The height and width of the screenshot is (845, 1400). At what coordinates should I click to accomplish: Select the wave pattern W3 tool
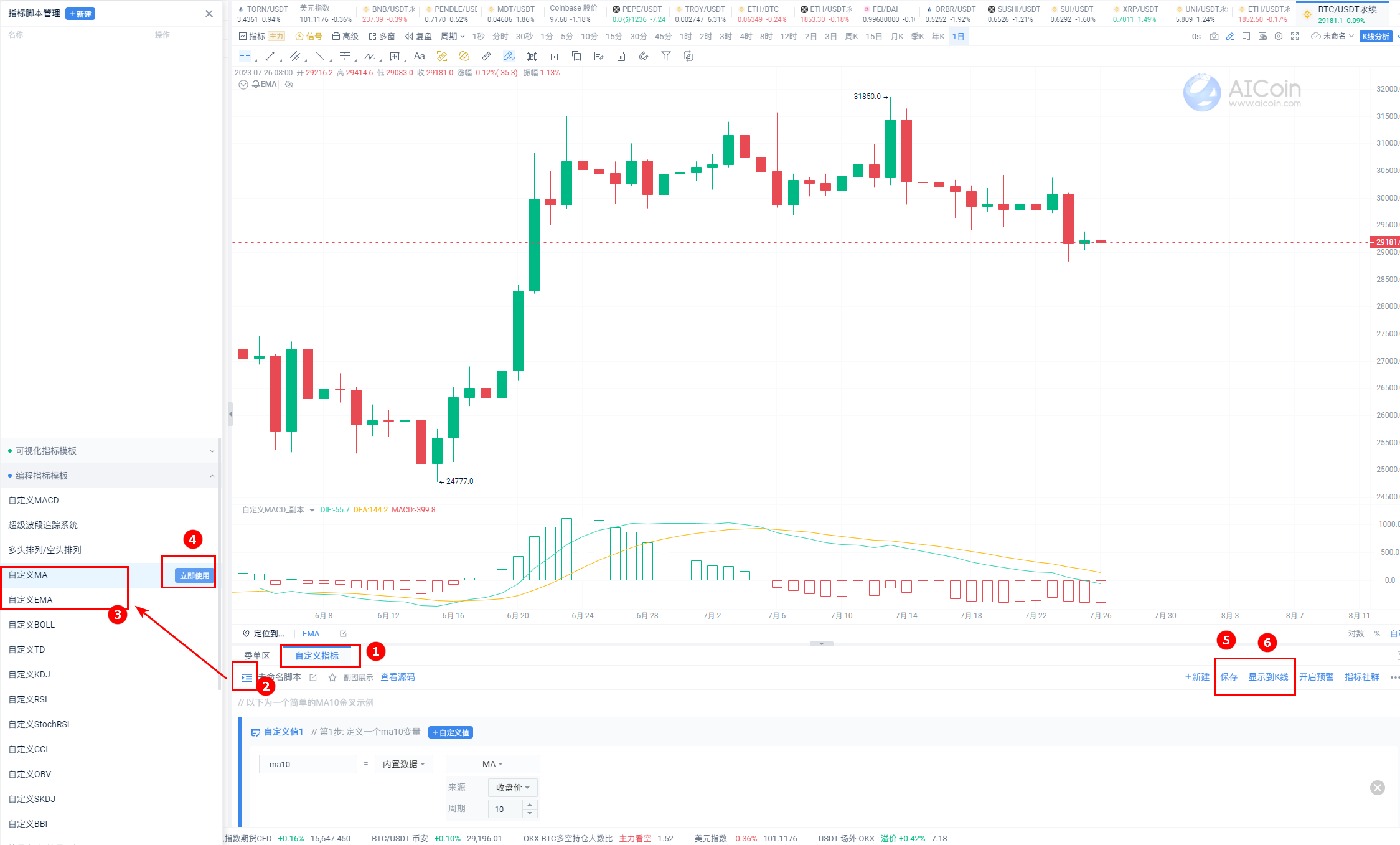(x=369, y=56)
